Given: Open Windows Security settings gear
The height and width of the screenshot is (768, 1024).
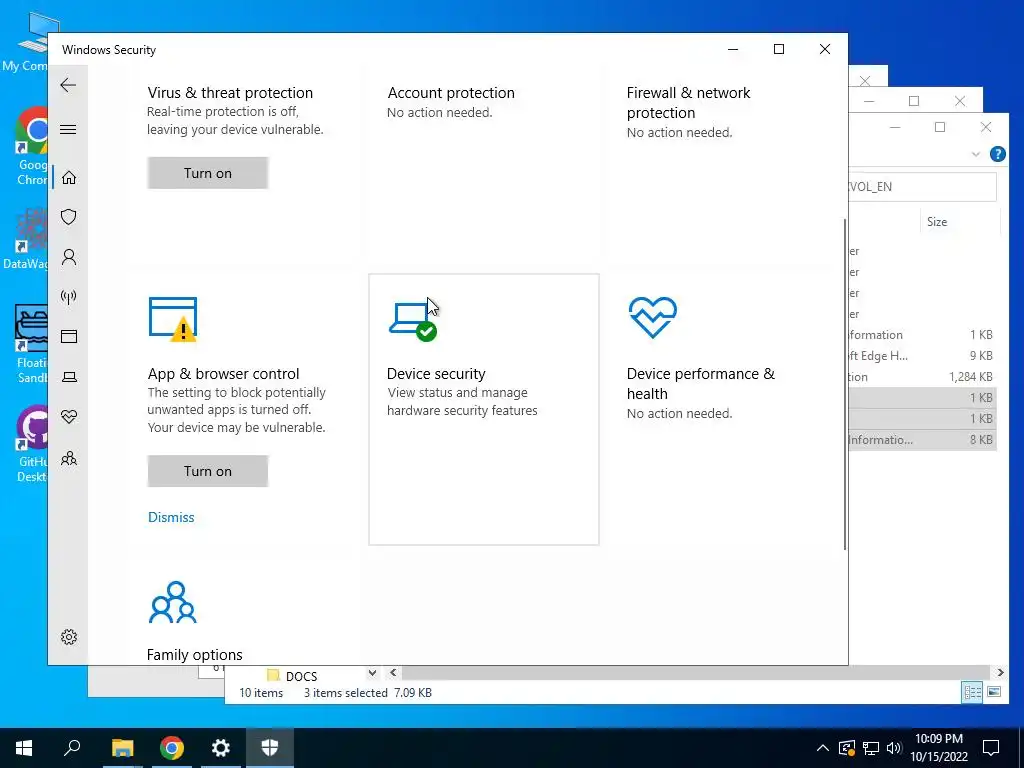Looking at the screenshot, I should tap(69, 637).
